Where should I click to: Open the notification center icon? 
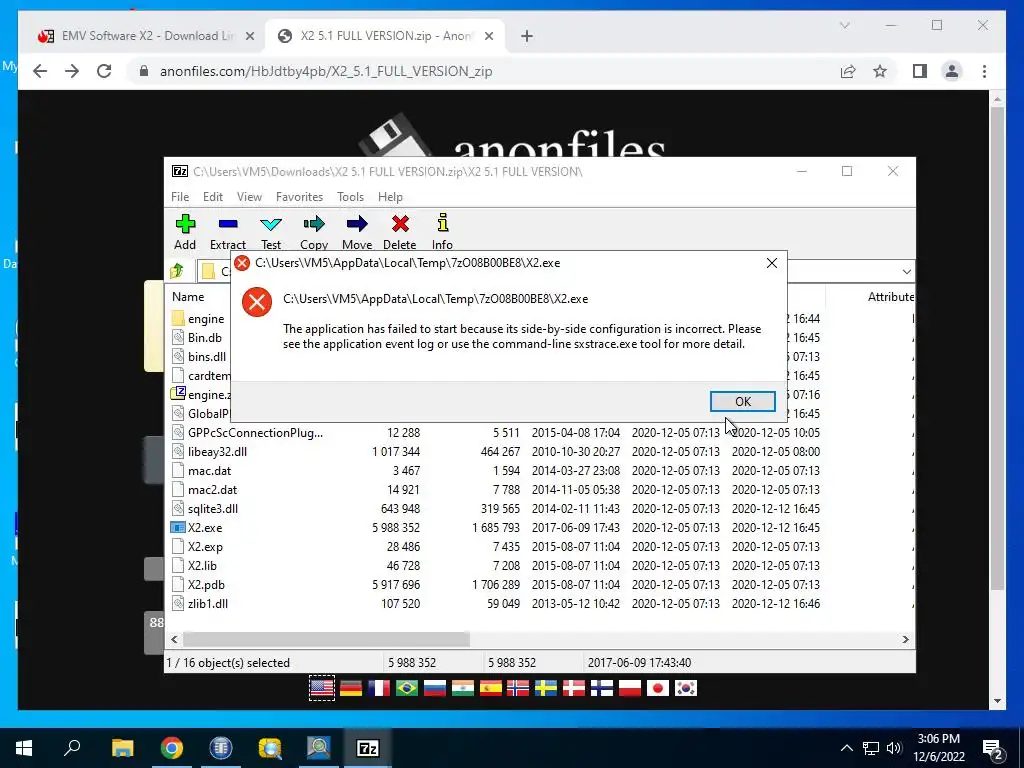coord(993,748)
